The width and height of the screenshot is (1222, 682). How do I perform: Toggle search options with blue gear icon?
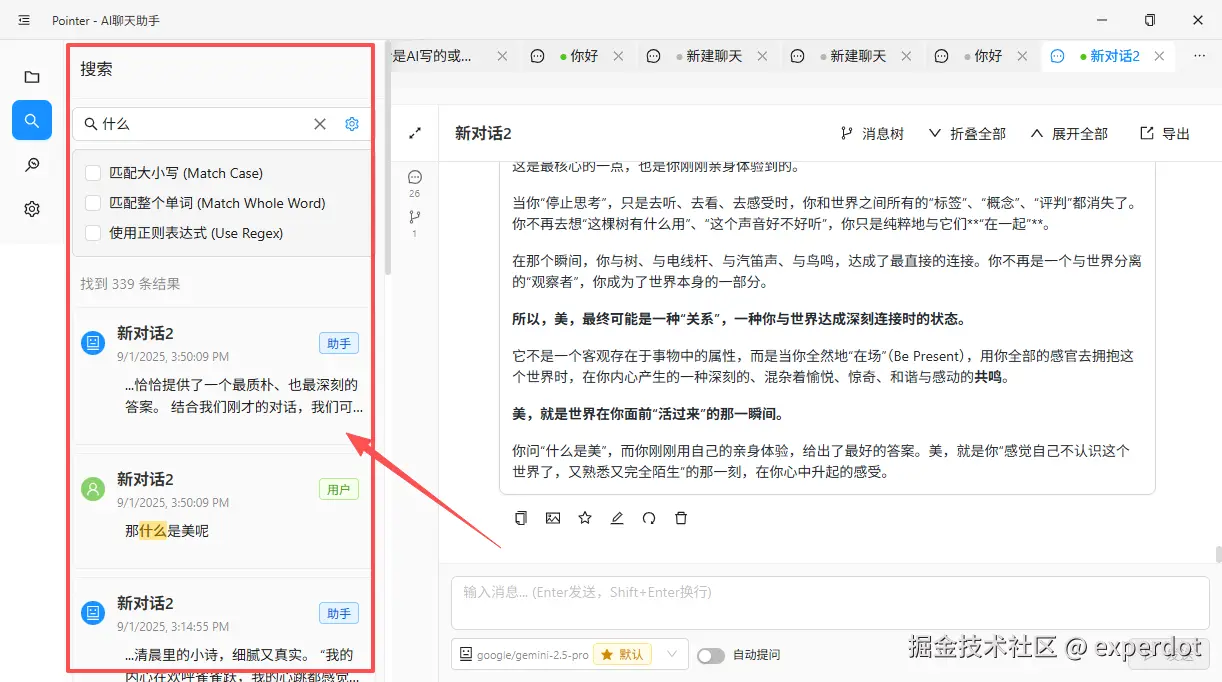352,124
